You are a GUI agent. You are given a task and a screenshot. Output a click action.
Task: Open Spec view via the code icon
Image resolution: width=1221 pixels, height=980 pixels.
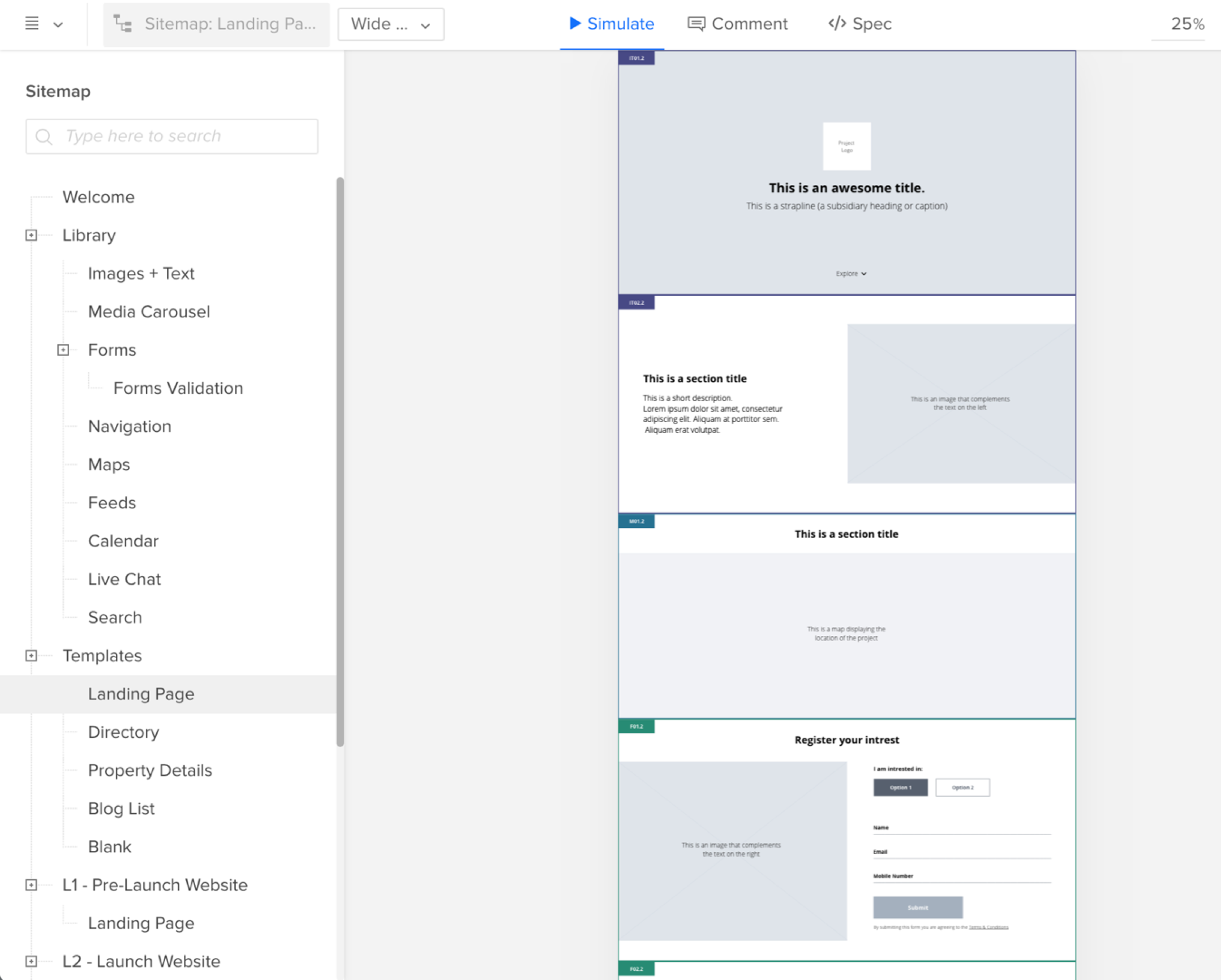836,24
